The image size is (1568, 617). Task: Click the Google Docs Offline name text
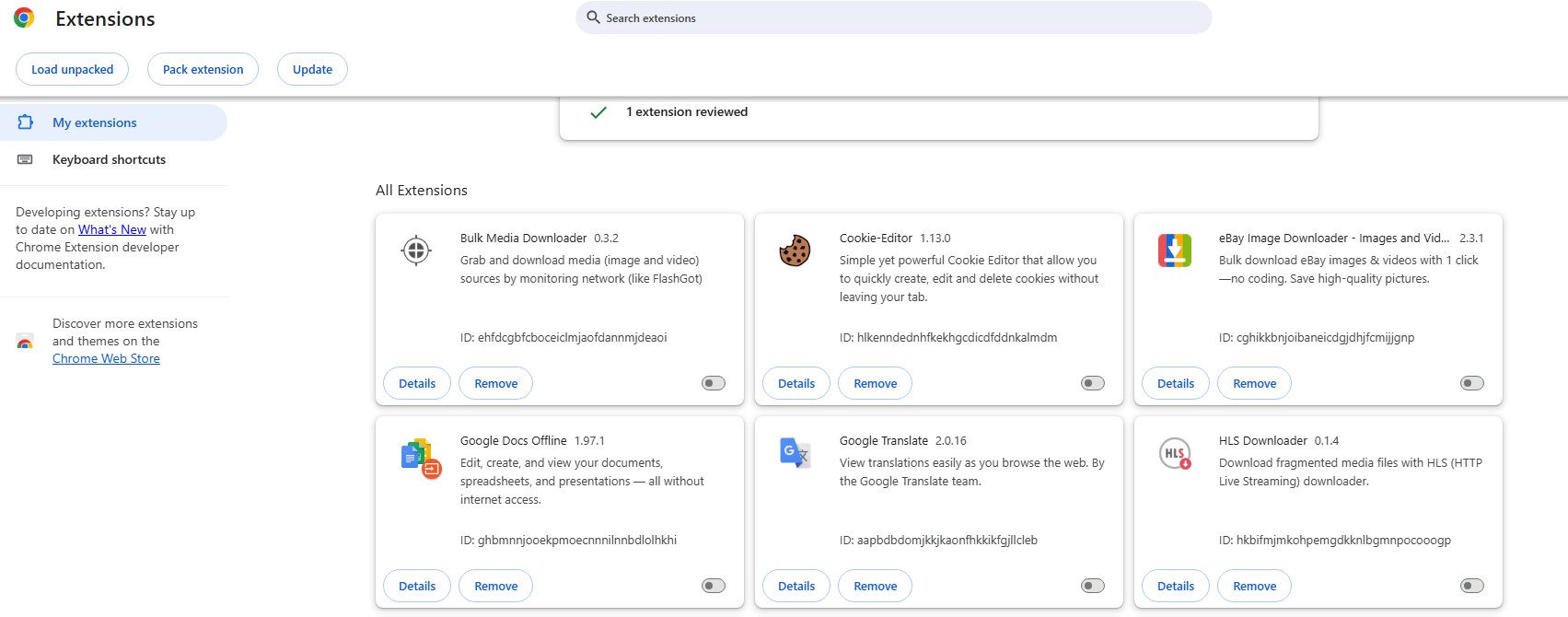(514, 440)
